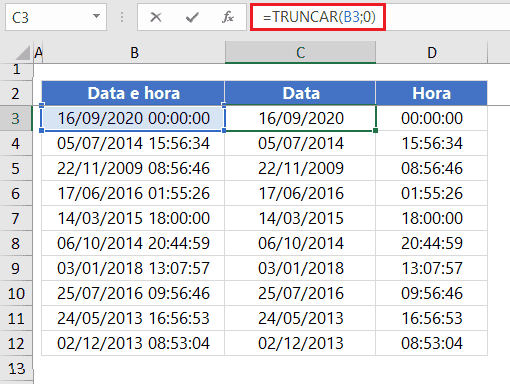510x384 pixels.
Task: Select Hora cell 00:00:00
Action: point(432,118)
